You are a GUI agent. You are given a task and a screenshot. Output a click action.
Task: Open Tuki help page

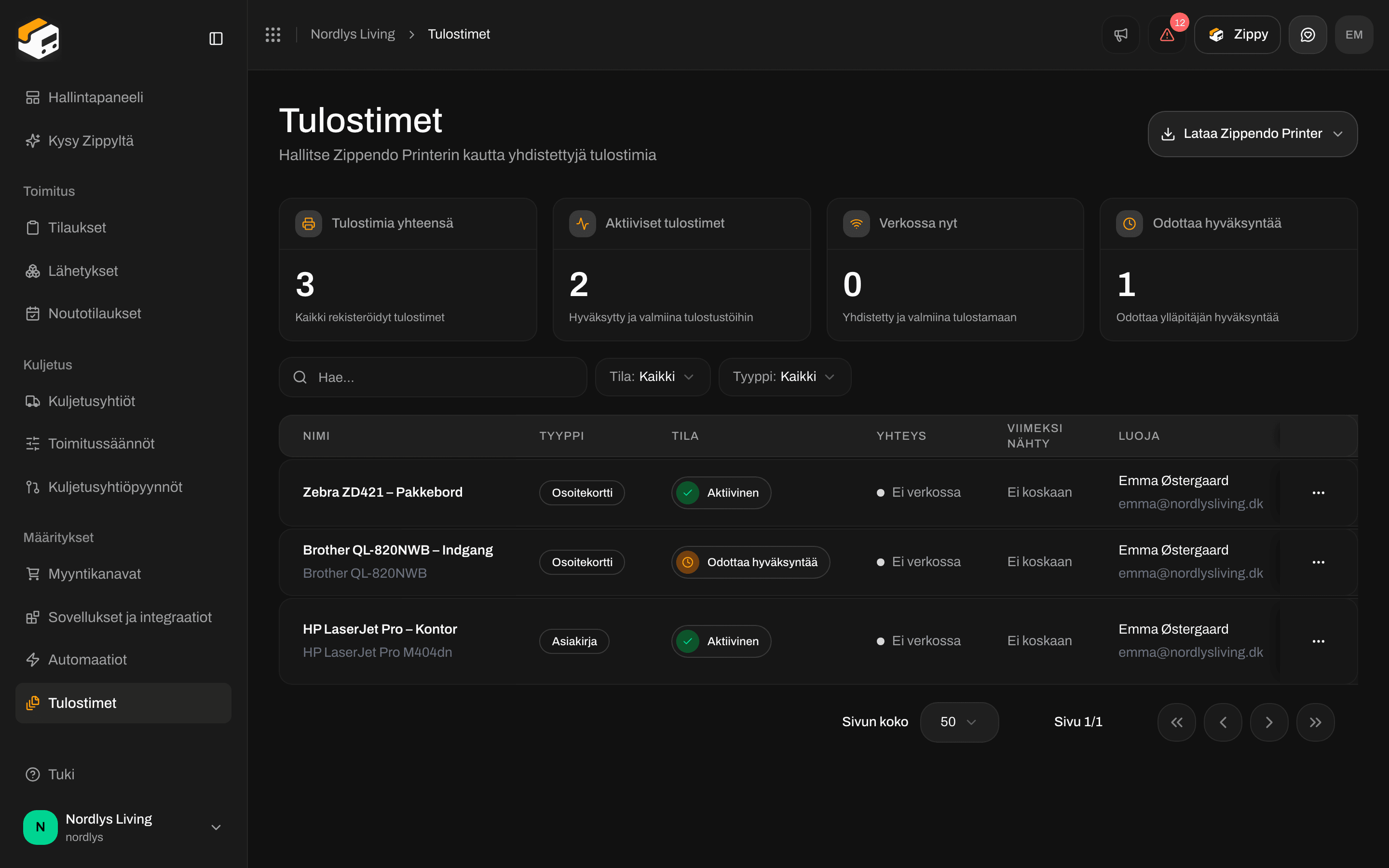pos(123,774)
